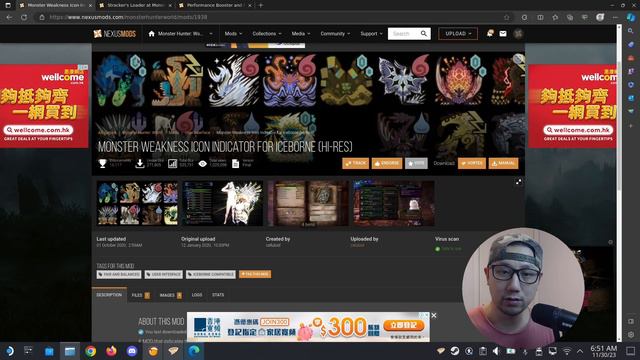Click the volume icon in system tray

496,351
